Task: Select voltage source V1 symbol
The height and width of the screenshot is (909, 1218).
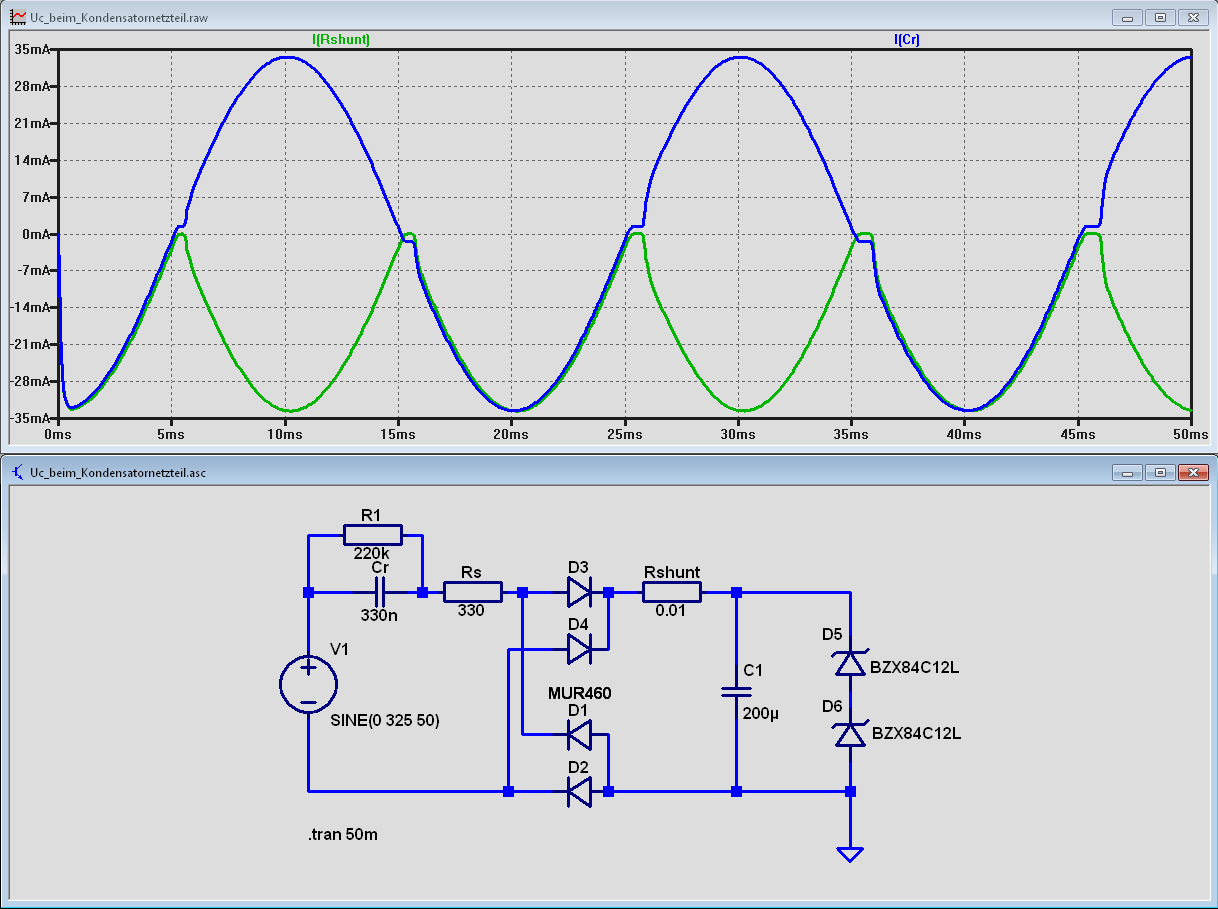Action: [308, 686]
